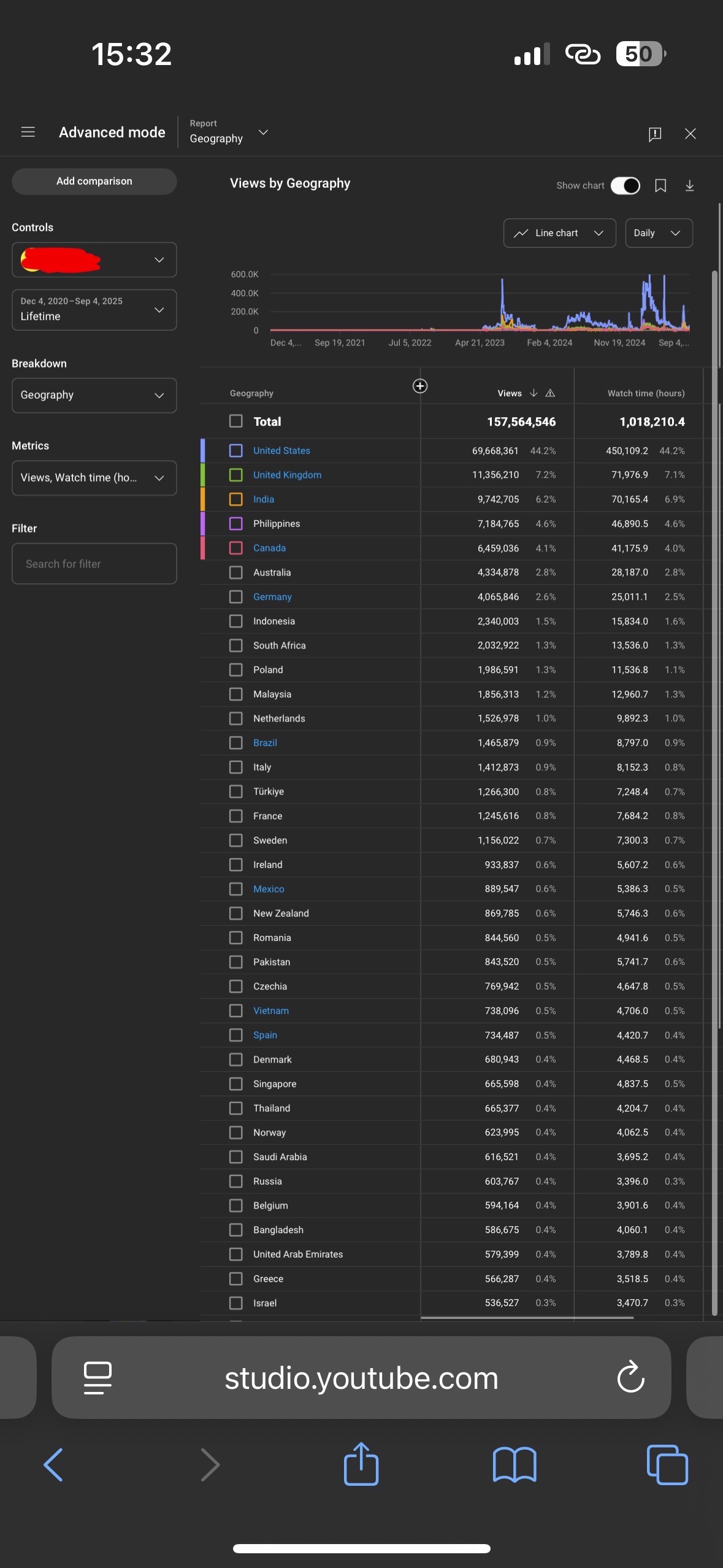Click the send feedback icon

pyautogui.click(x=654, y=134)
